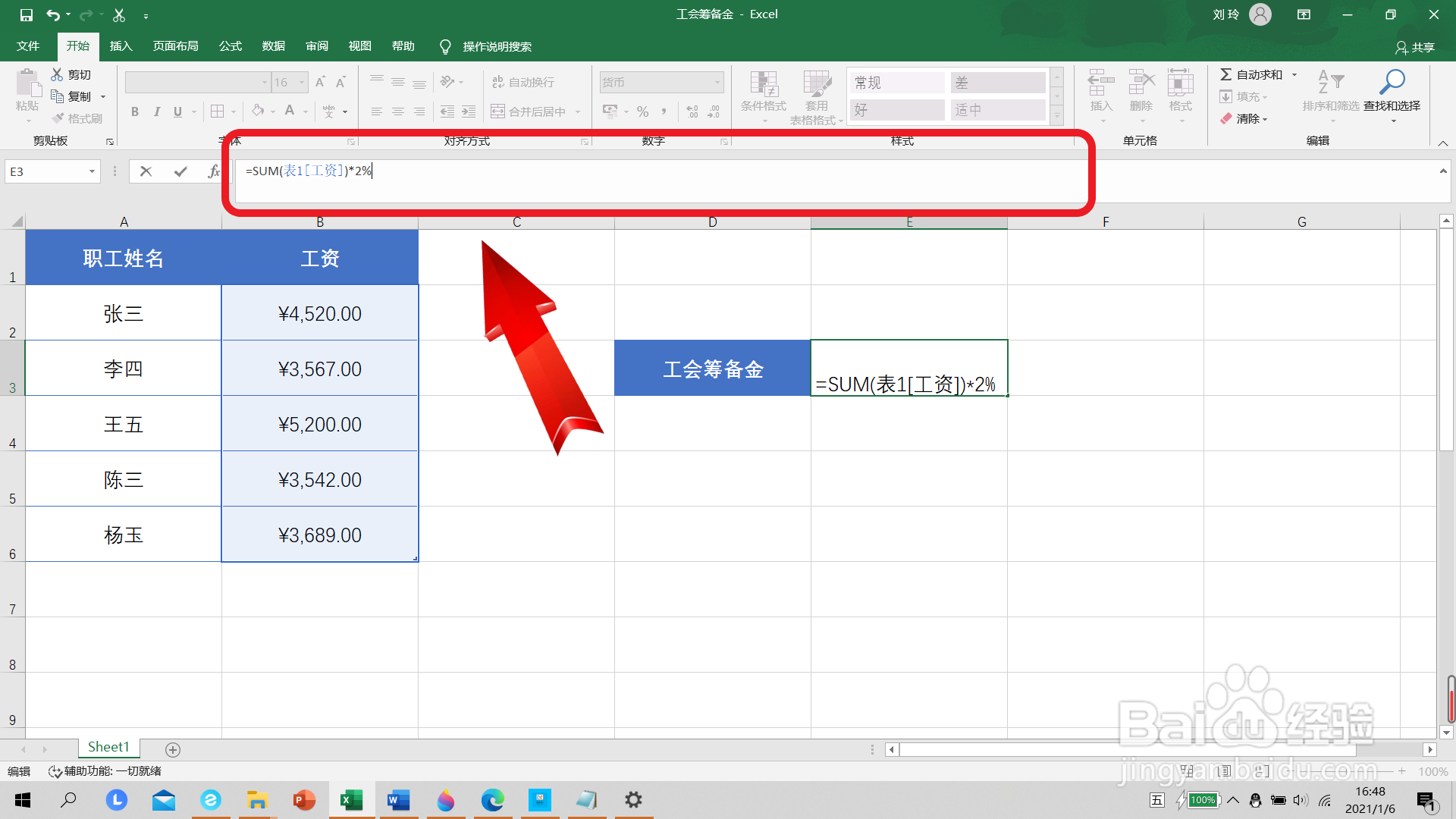Click the font color A icon
1456x819 pixels.
[290, 111]
